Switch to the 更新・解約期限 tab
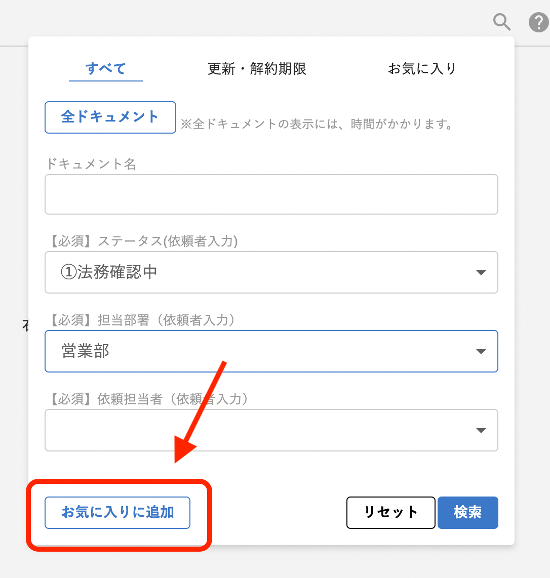This screenshot has height=578, width=550. pos(257,69)
